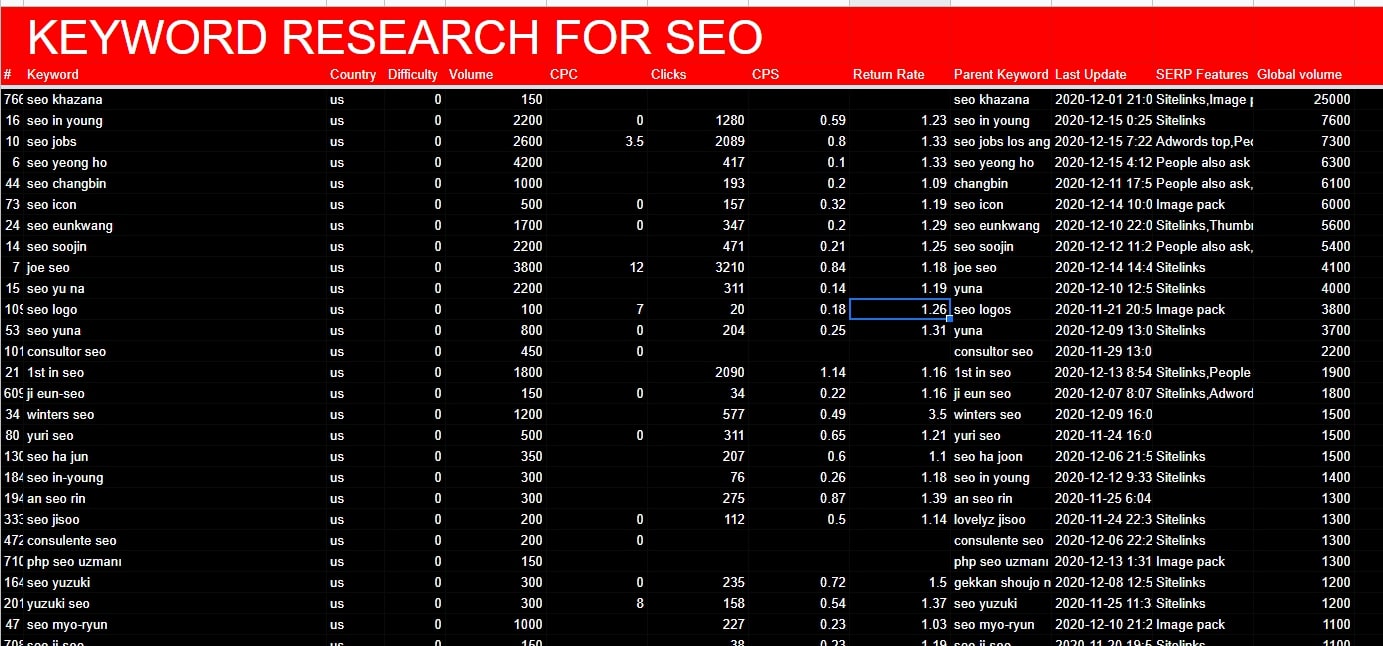
Task: Select Global volume value 25000
Action: [1332, 99]
